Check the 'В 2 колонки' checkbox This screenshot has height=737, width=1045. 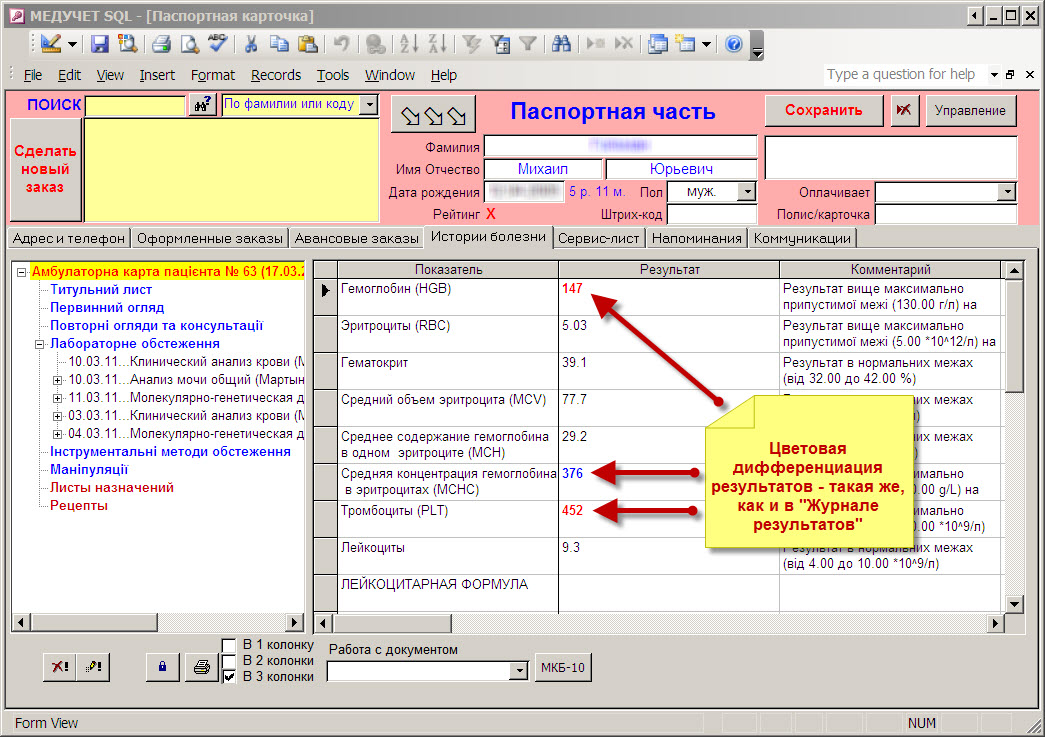coord(229,661)
